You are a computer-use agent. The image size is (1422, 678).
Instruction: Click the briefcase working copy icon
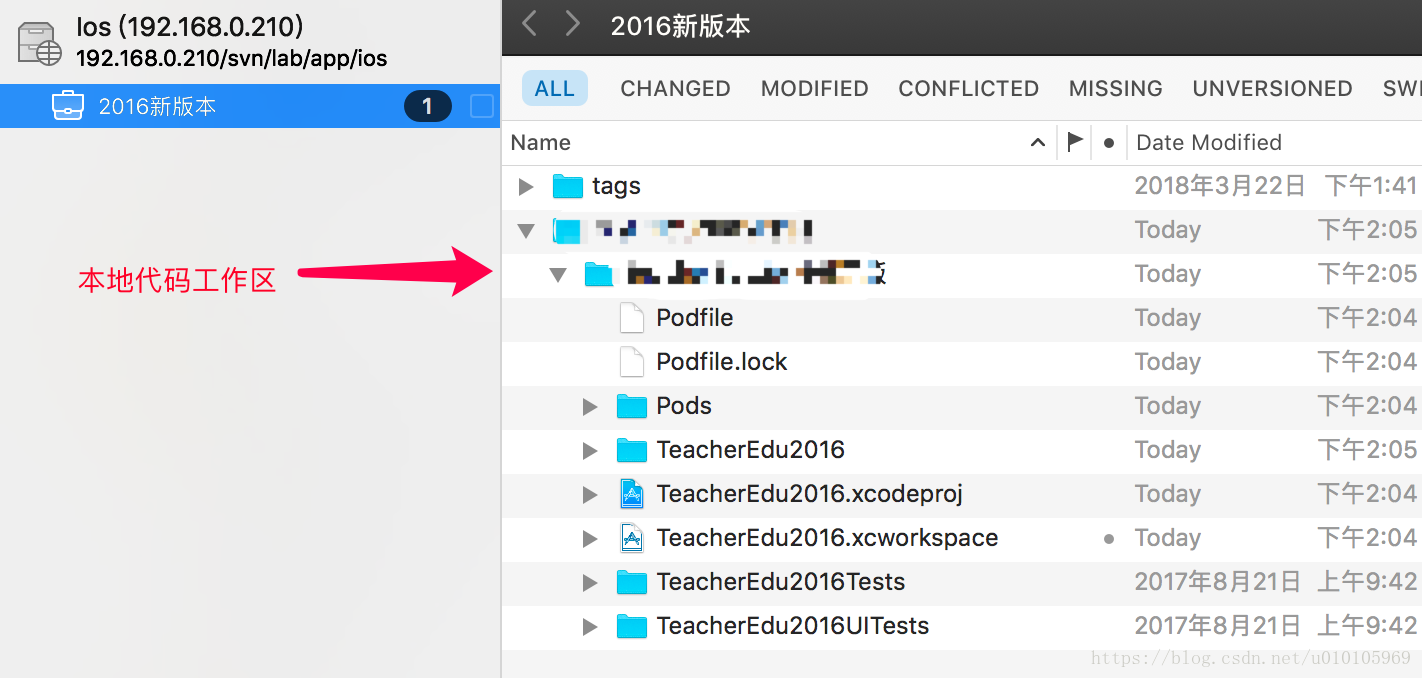[x=68, y=106]
